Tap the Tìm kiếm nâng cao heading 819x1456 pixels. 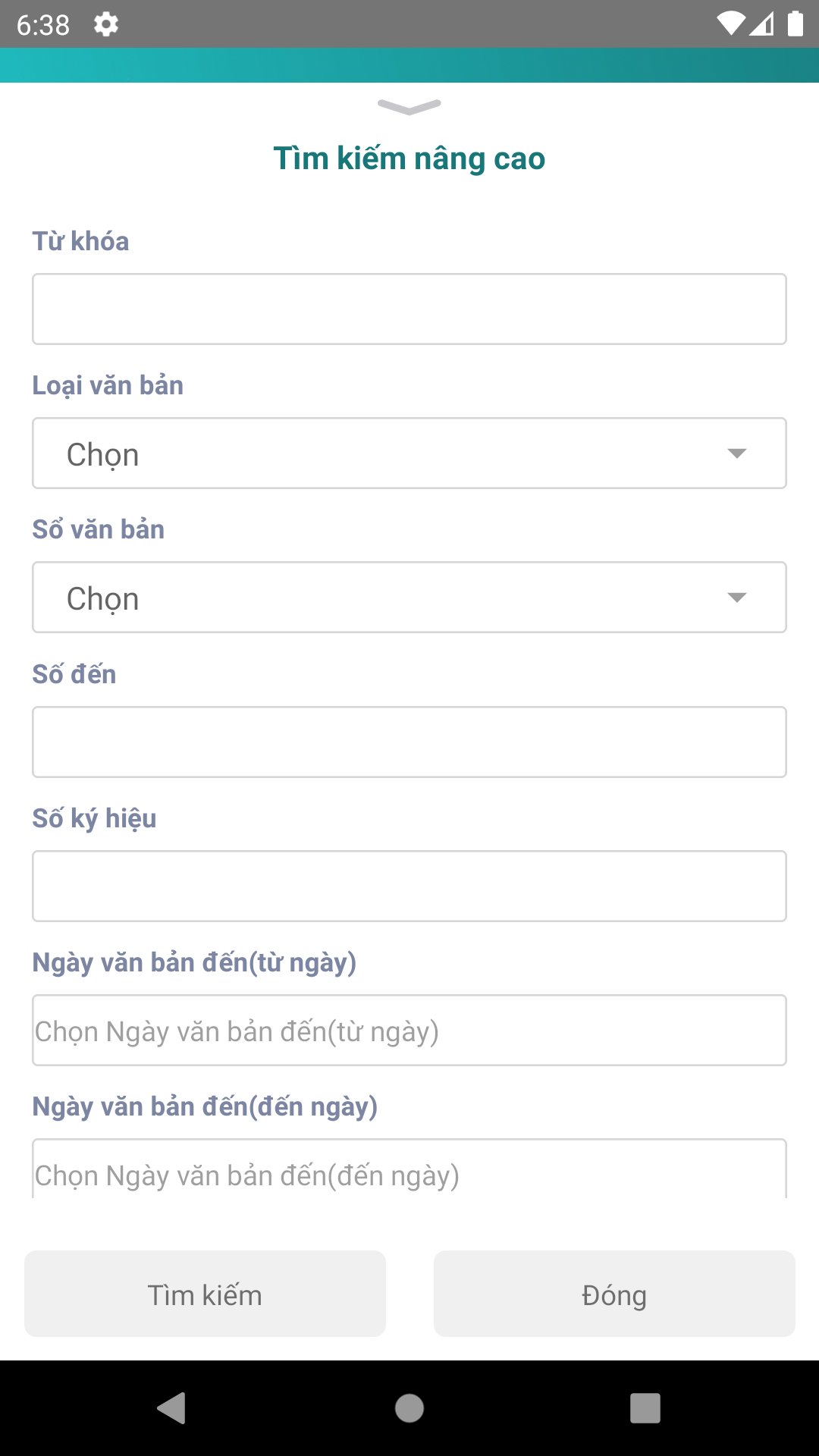tap(409, 158)
